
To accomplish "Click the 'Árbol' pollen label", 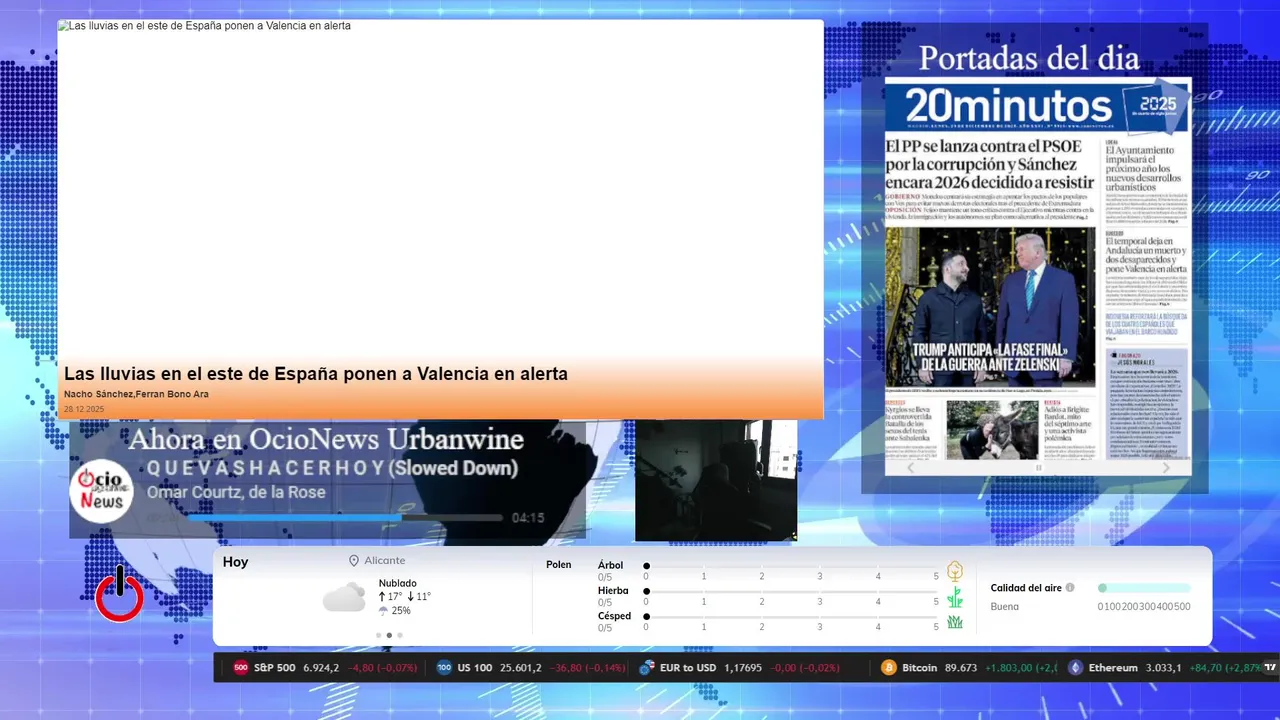I will [x=610, y=565].
